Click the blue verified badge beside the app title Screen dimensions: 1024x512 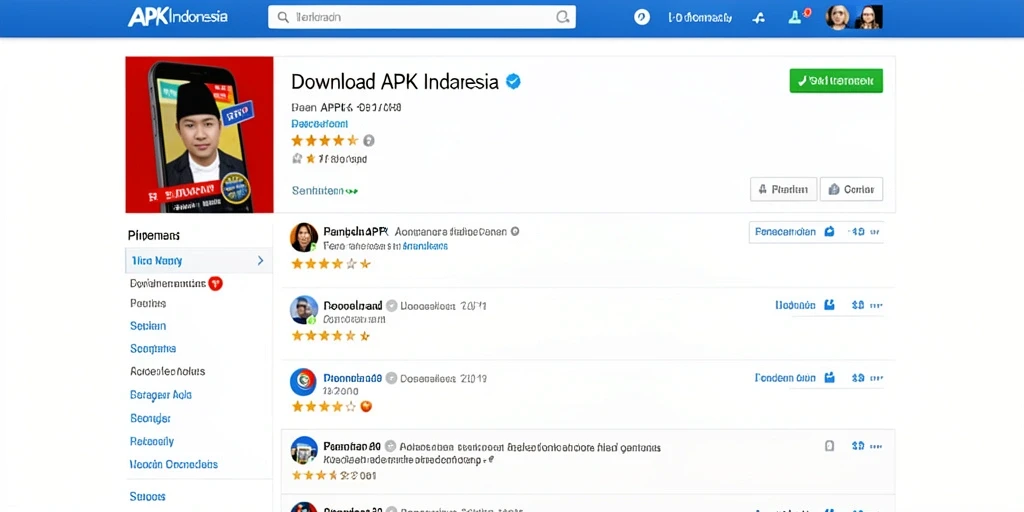point(513,82)
